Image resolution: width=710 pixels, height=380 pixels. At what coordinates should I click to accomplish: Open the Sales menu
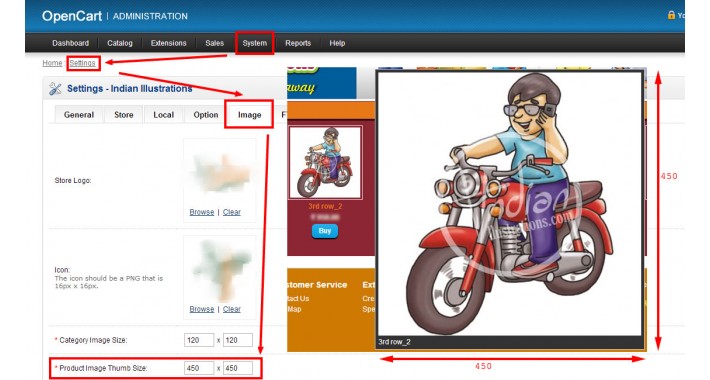coord(214,43)
